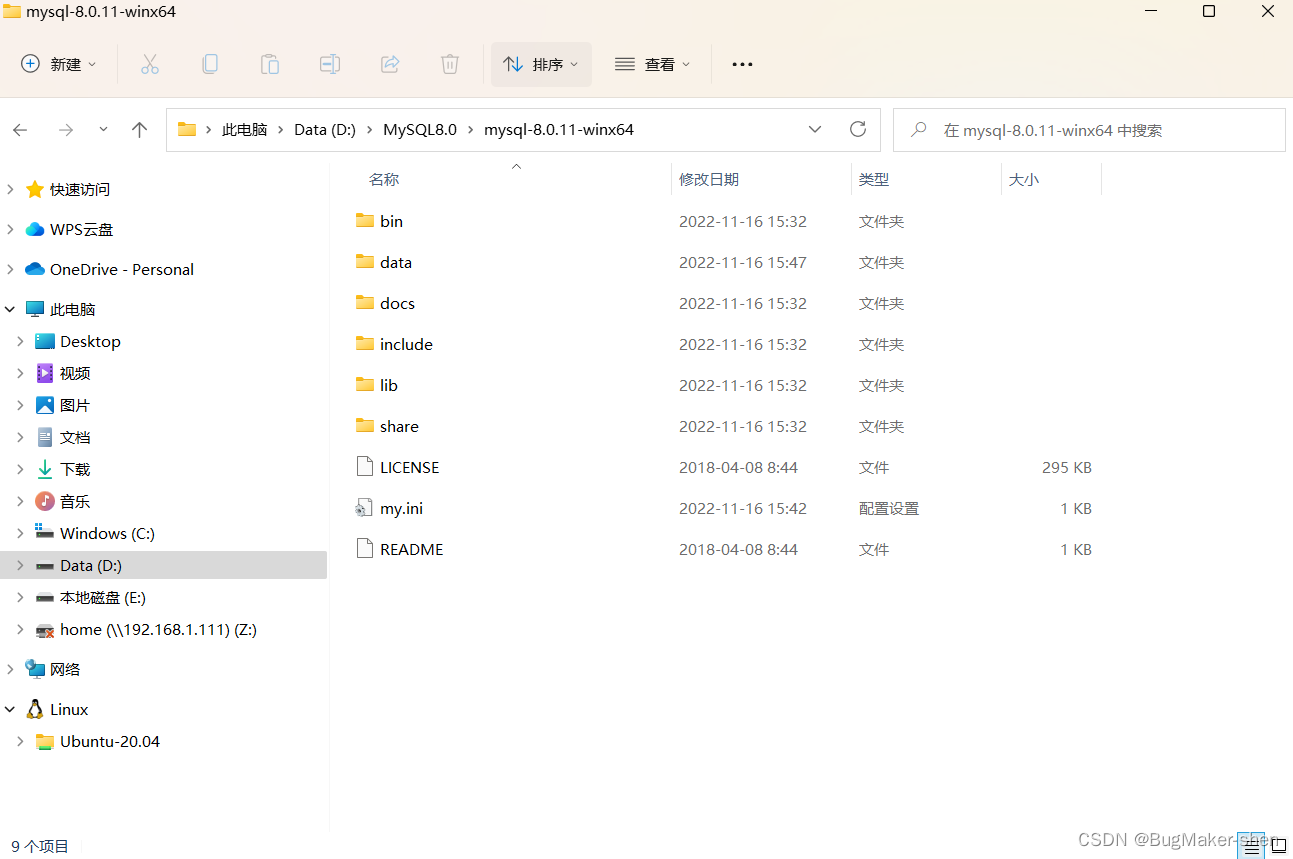1293x859 pixels.
Task: Open the bin folder icon
Action: coord(365,220)
